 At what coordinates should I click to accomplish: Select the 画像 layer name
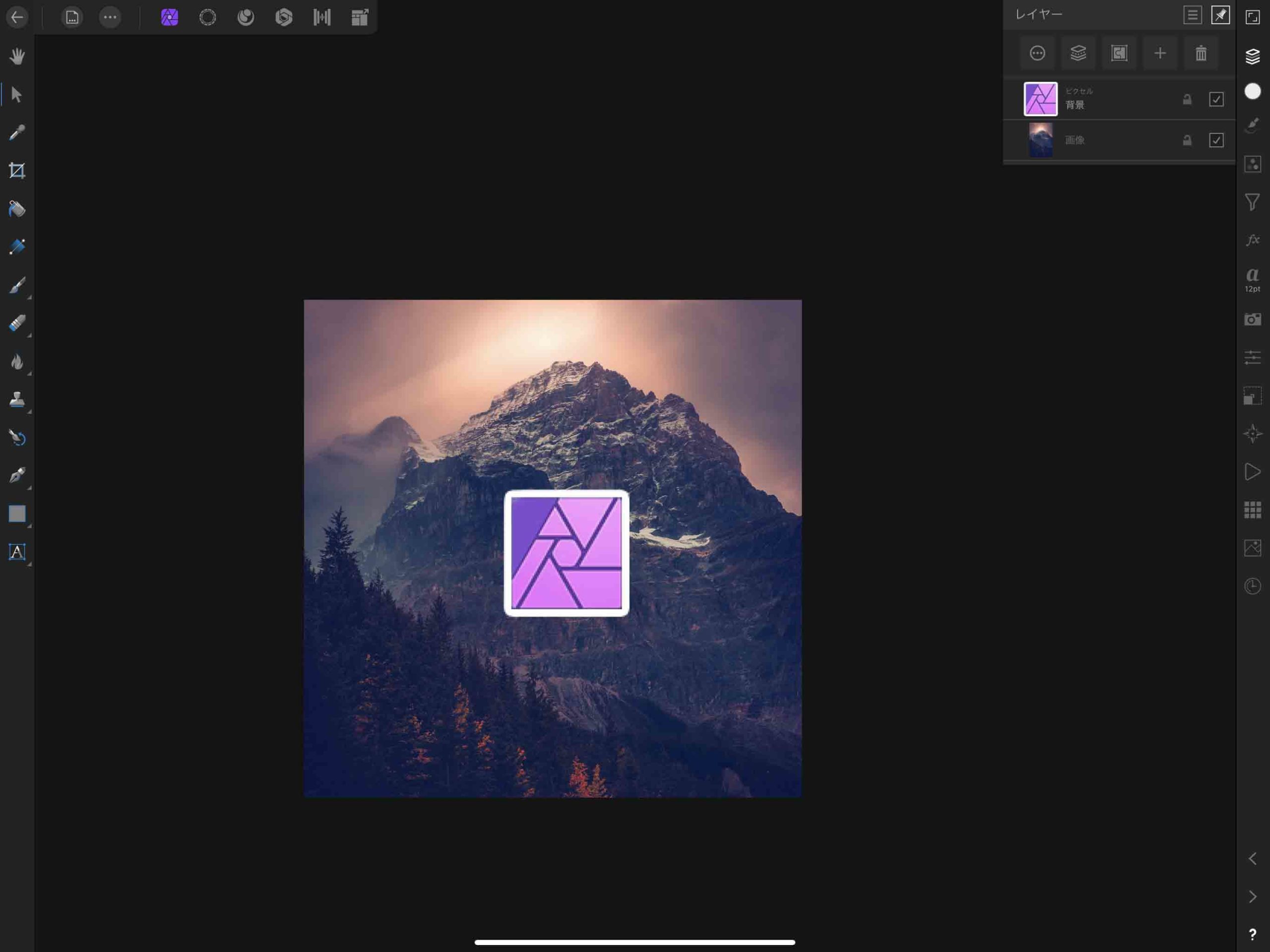tap(1075, 140)
